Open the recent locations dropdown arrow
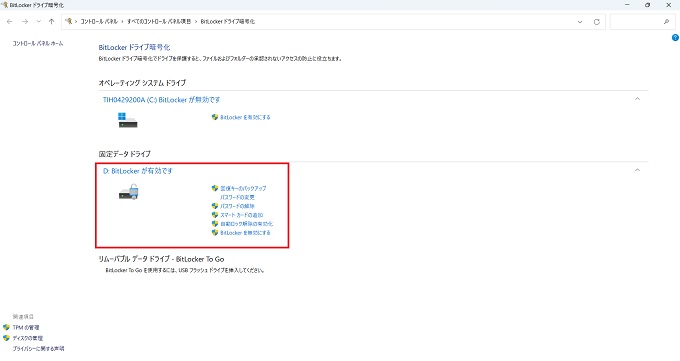This screenshot has height=361, width=680. coord(39,22)
